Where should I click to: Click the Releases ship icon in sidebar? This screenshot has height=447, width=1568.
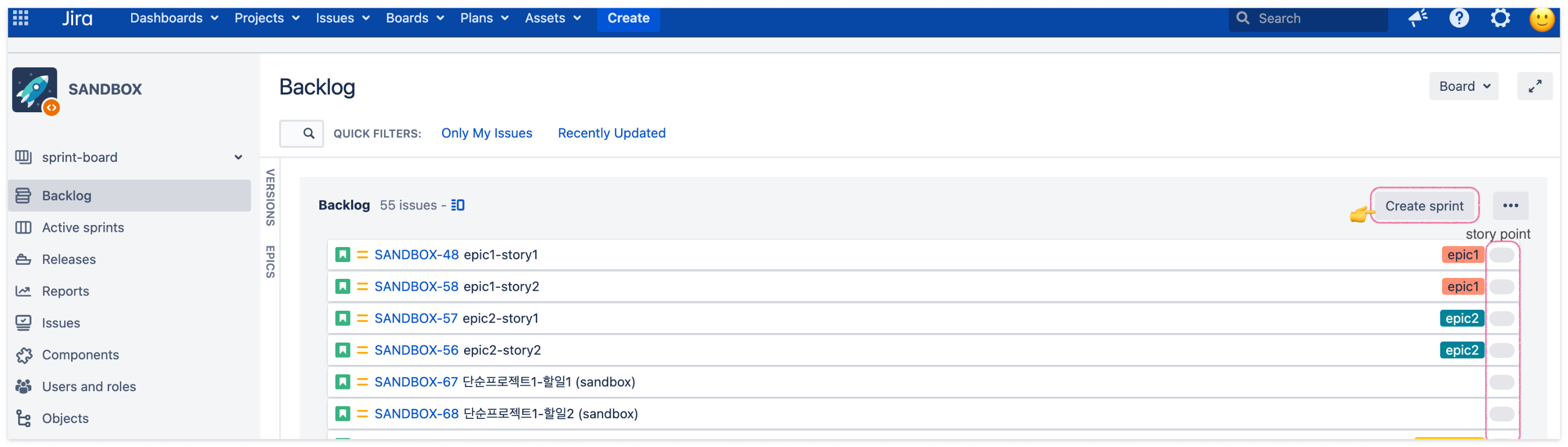tap(23, 260)
